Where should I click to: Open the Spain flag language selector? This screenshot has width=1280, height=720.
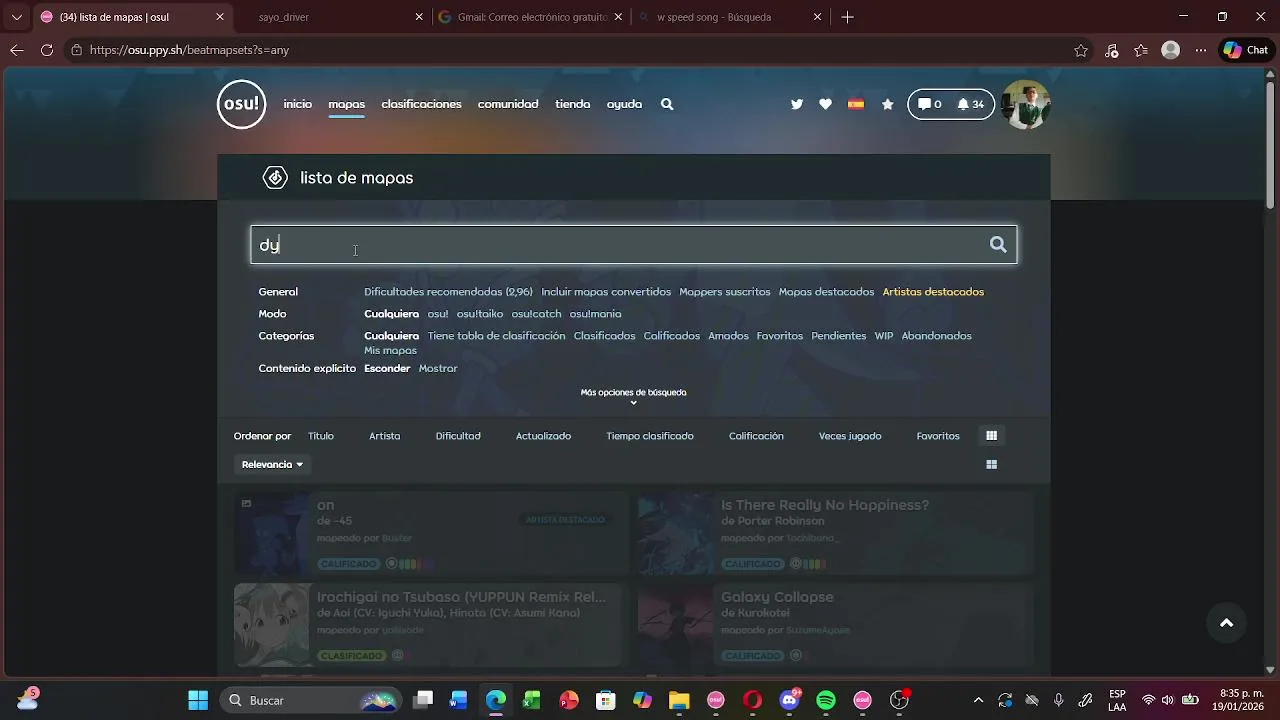point(856,104)
